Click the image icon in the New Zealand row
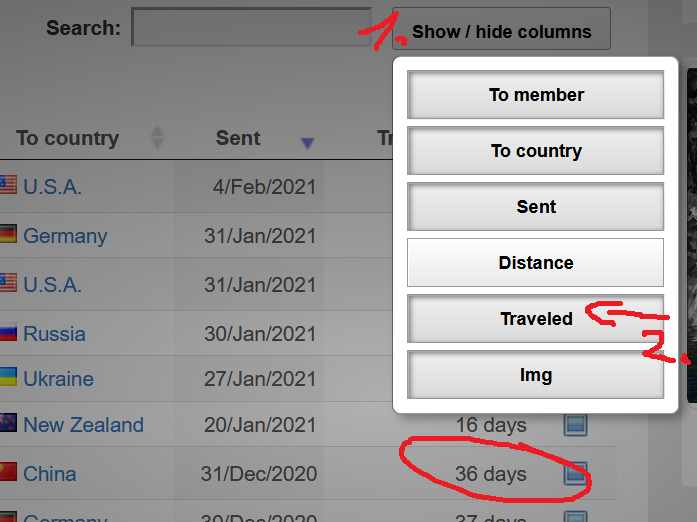 coord(575,425)
